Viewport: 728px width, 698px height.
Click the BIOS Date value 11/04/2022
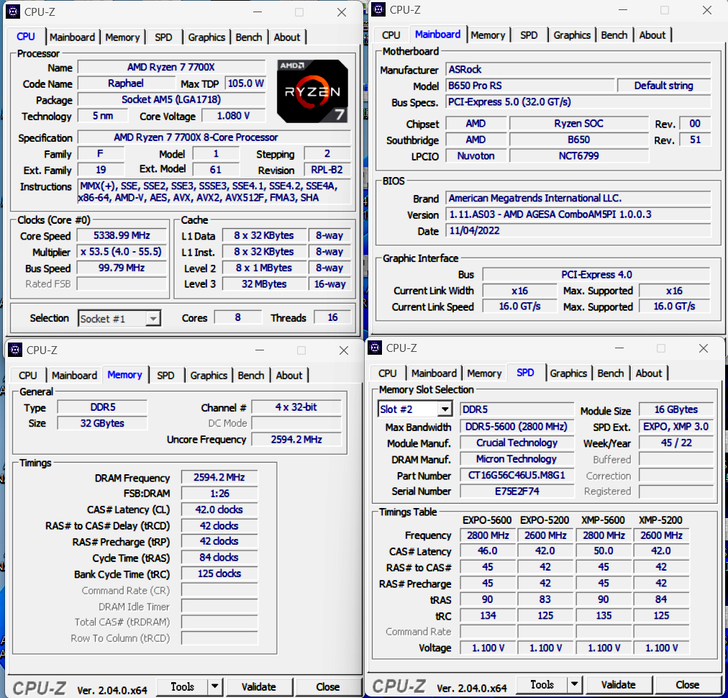coord(578,230)
